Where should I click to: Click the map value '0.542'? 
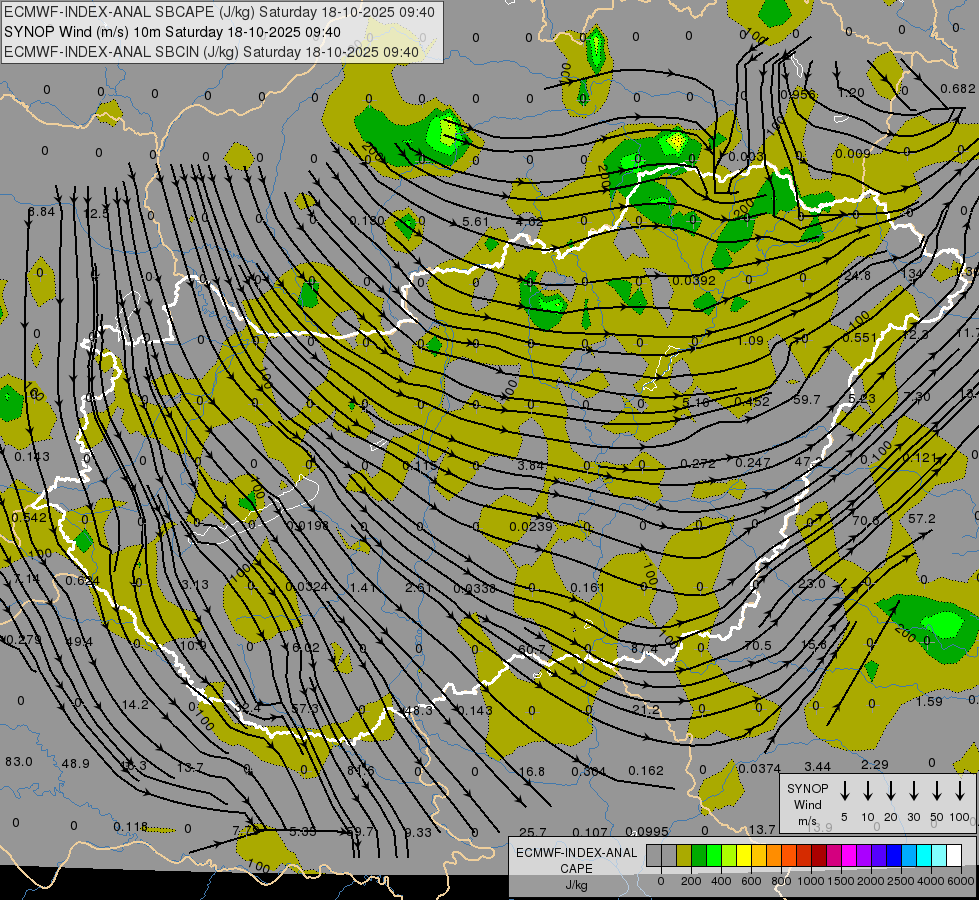pyautogui.click(x=29, y=518)
